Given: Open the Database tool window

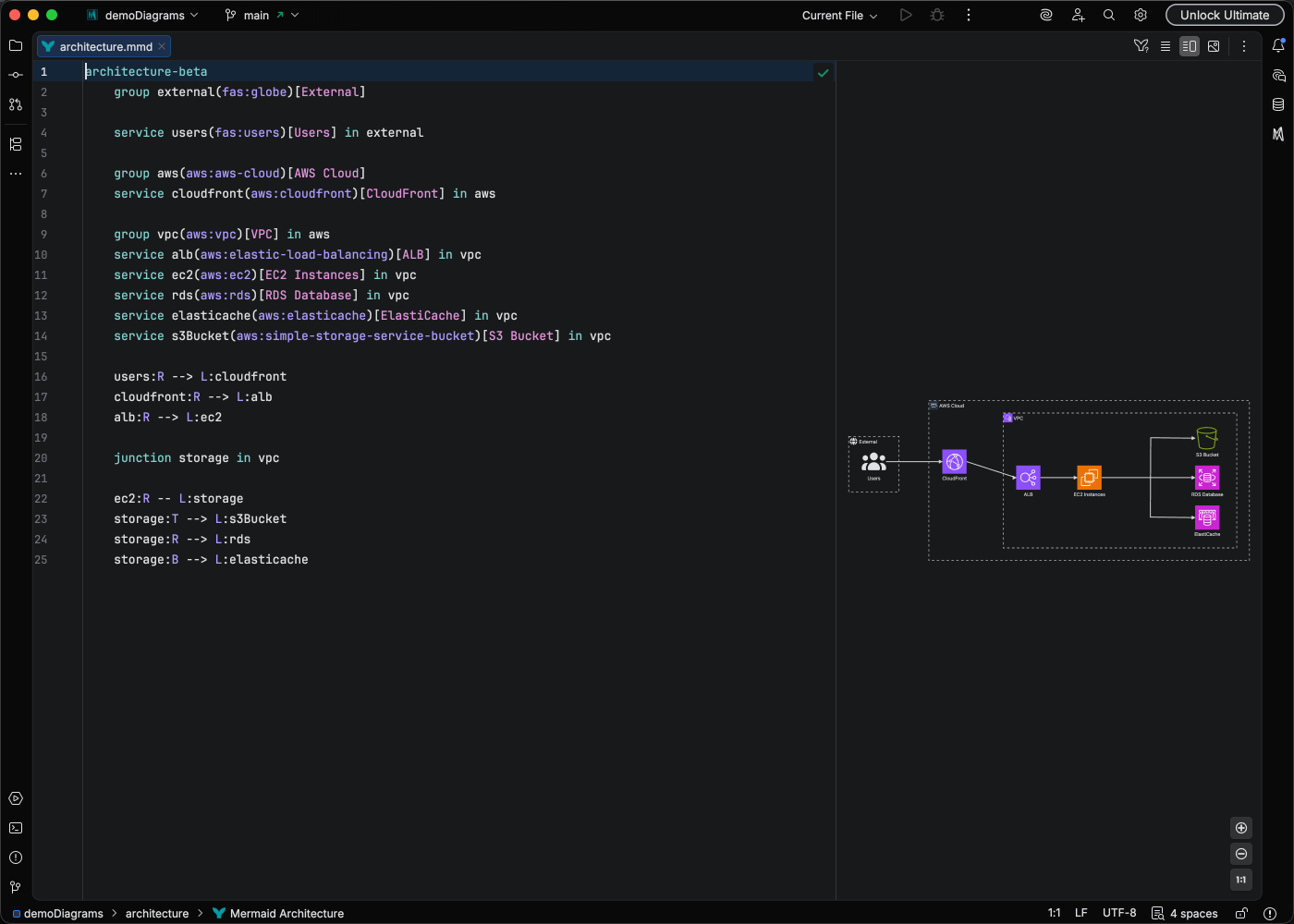Looking at the screenshot, I should coord(1278,104).
